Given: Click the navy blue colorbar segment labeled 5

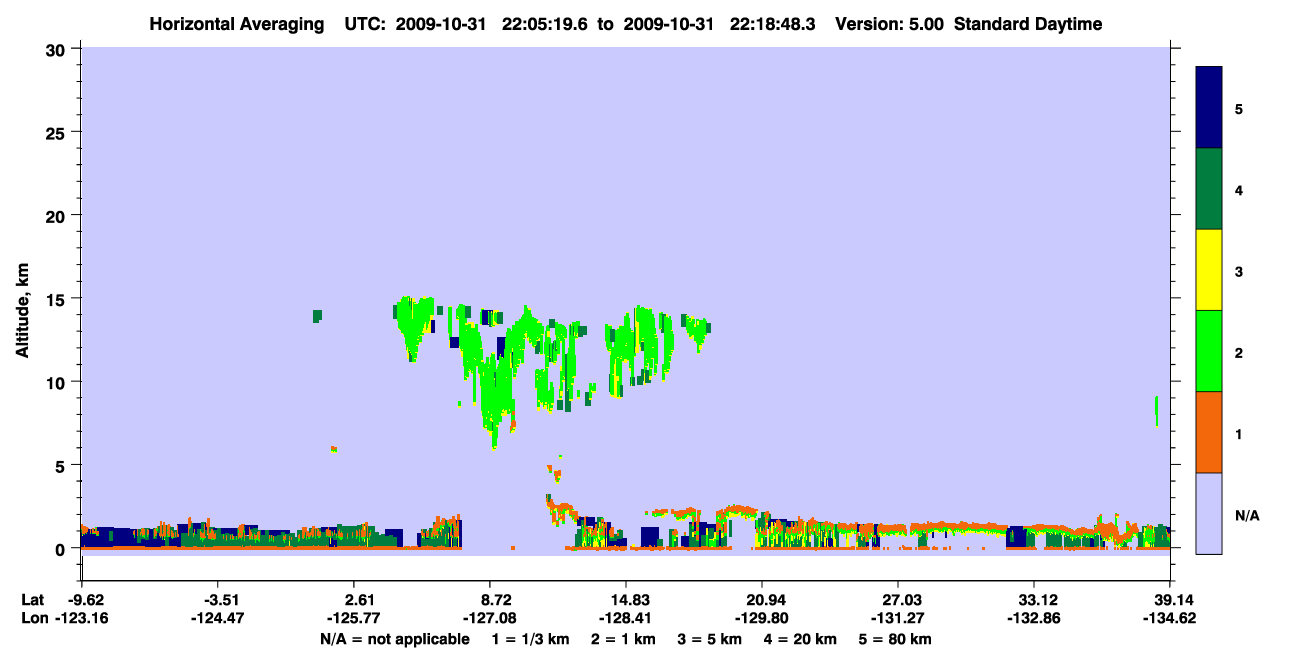Looking at the screenshot, I should click(x=1209, y=108).
